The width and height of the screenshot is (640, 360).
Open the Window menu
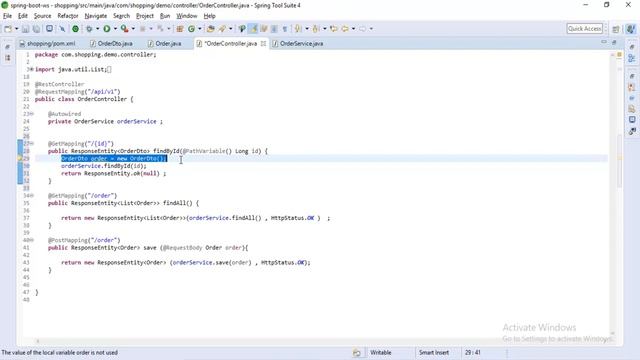click(187, 16)
